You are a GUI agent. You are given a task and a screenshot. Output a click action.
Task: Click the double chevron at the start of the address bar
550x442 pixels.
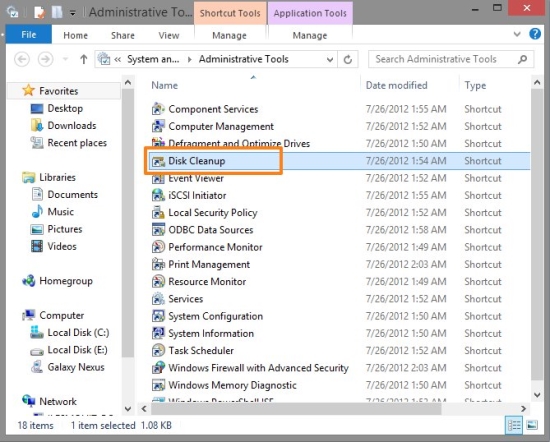118,59
